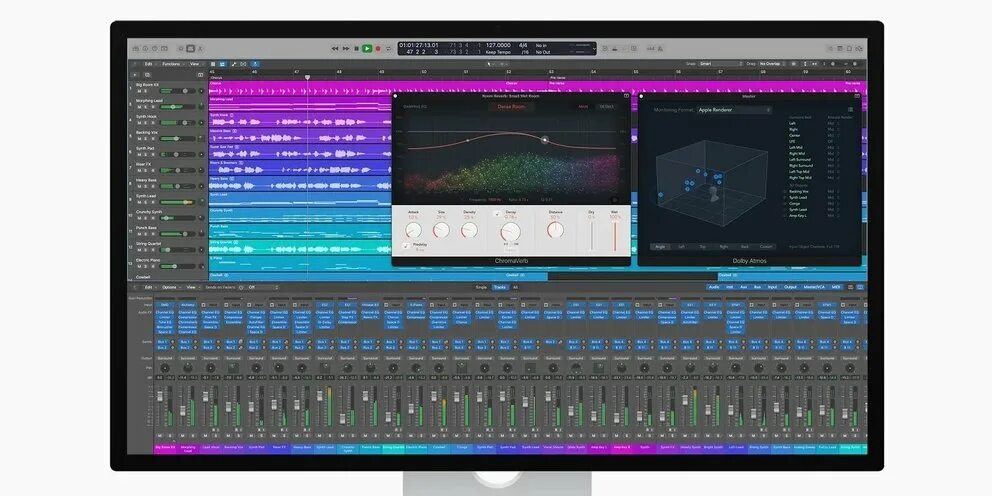
Task: Open the Smart Controls icon
Action: (181, 49)
